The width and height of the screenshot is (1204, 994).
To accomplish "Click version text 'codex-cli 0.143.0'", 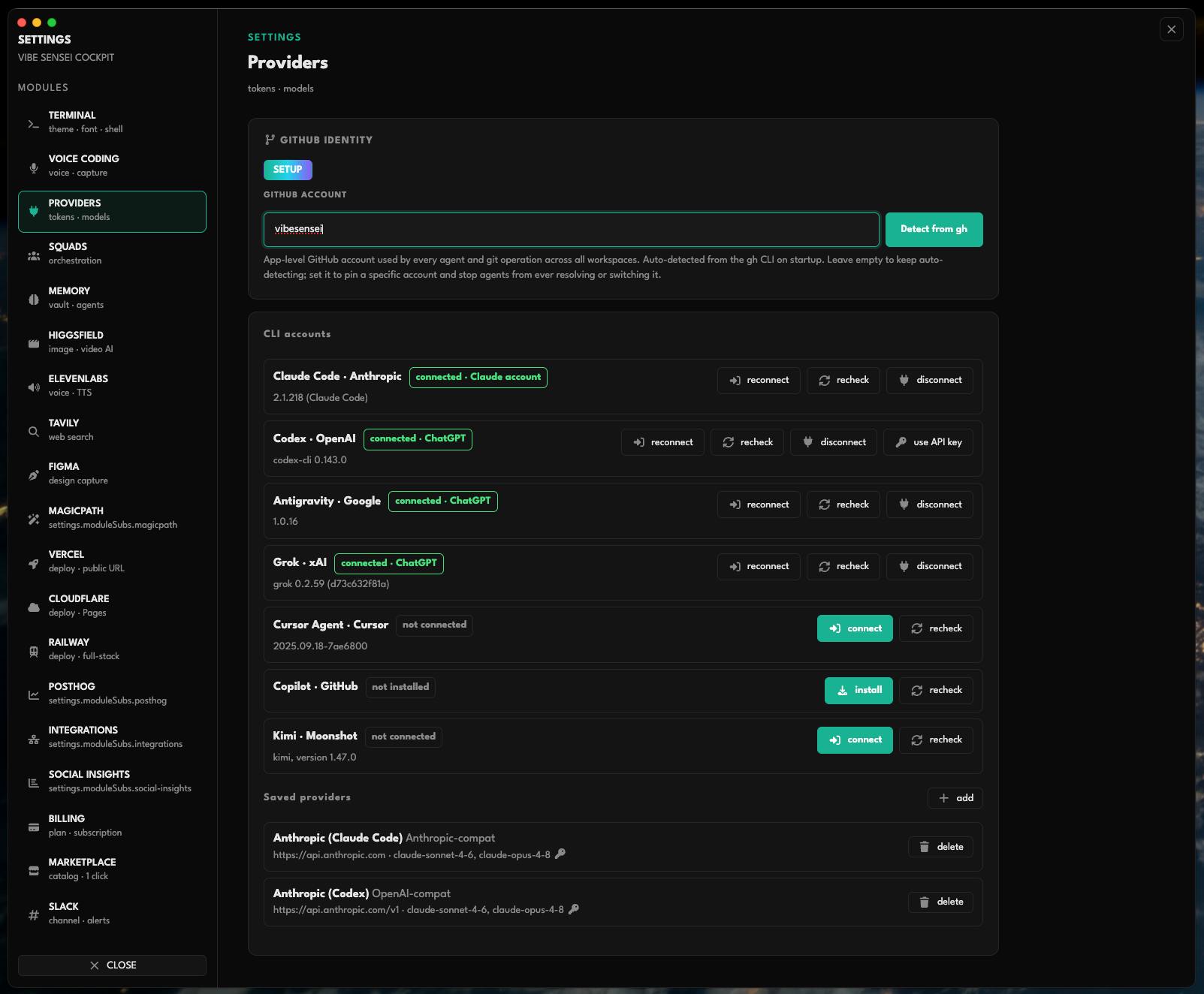I will [x=309, y=459].
